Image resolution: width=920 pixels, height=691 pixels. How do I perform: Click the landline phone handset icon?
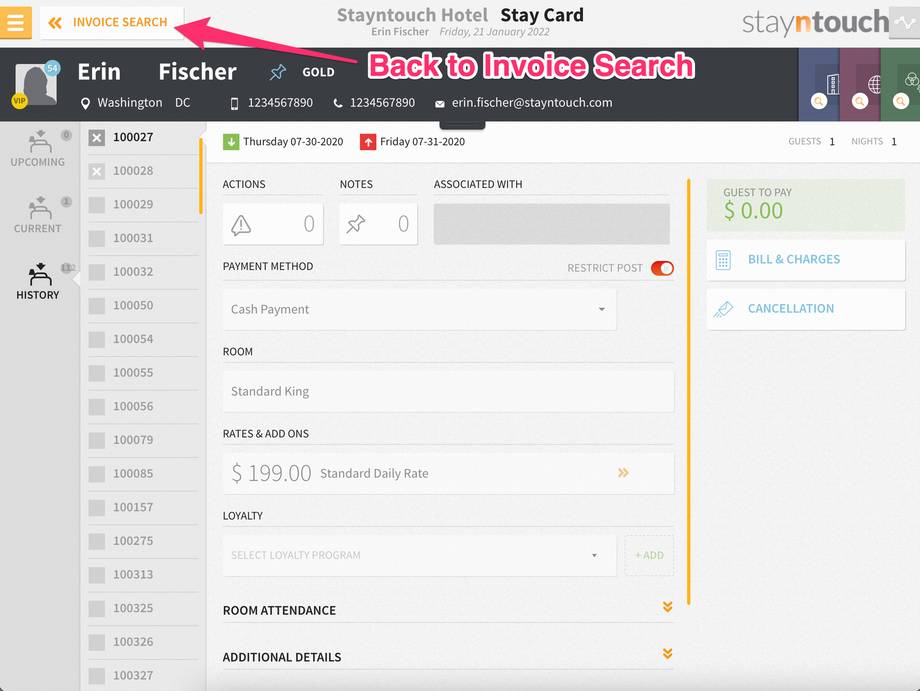pyautogui.click(x=337, y=103)
